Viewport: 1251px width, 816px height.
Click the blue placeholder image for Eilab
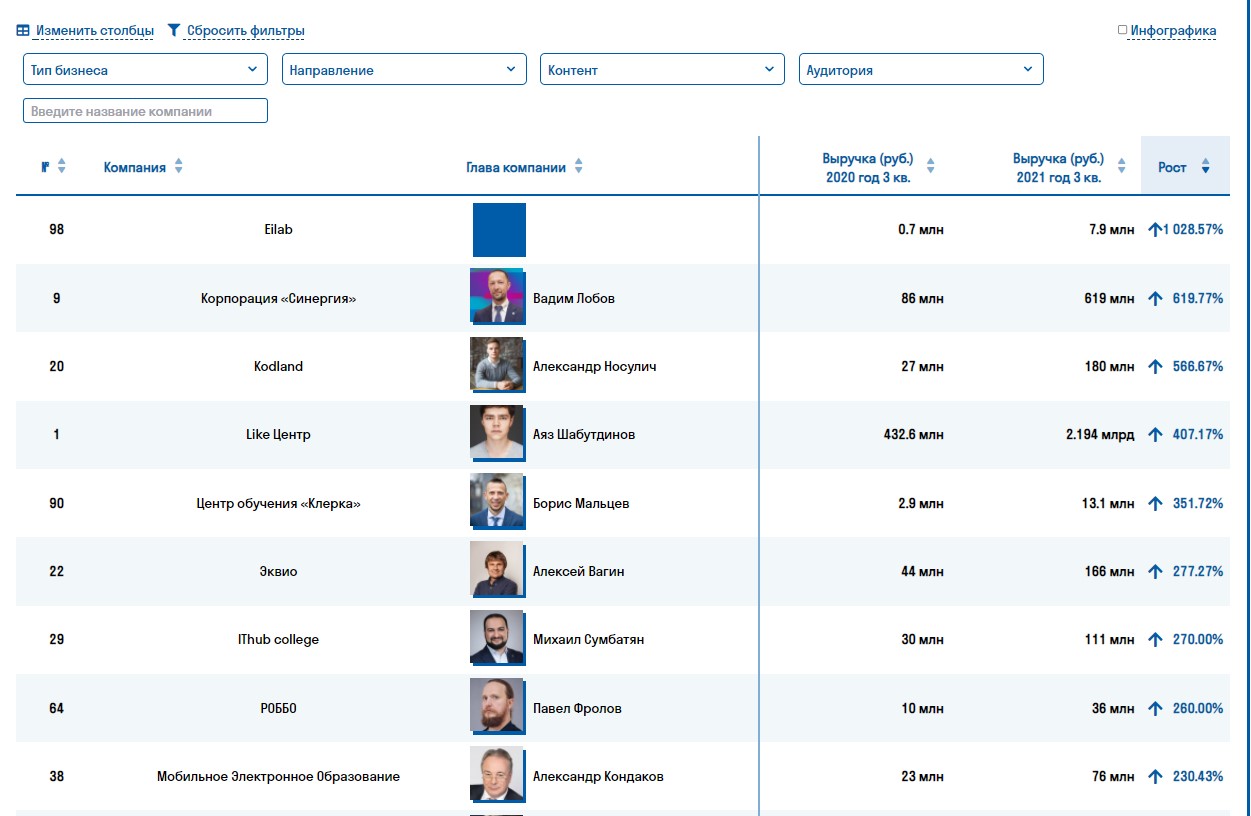[x=499, y=229]
